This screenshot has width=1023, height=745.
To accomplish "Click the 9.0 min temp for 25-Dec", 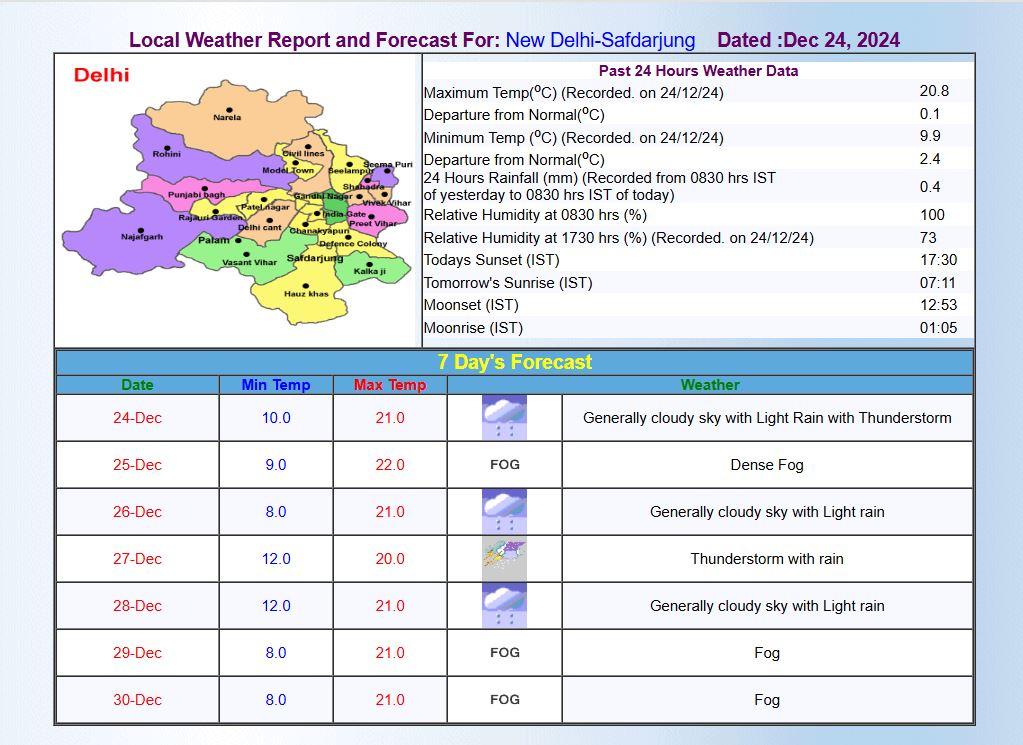I will pyautogui.click(x=276, y=464).
